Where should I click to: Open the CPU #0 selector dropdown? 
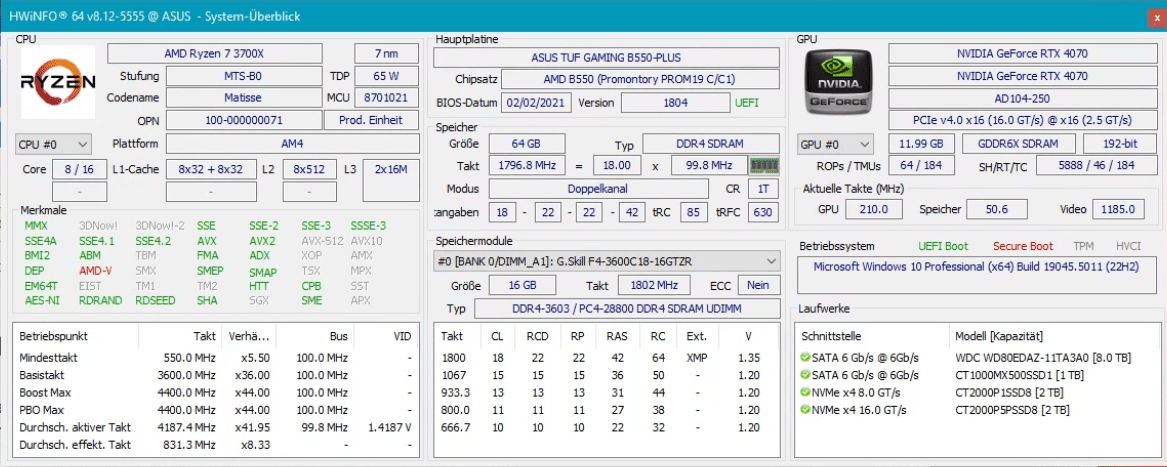54,144
